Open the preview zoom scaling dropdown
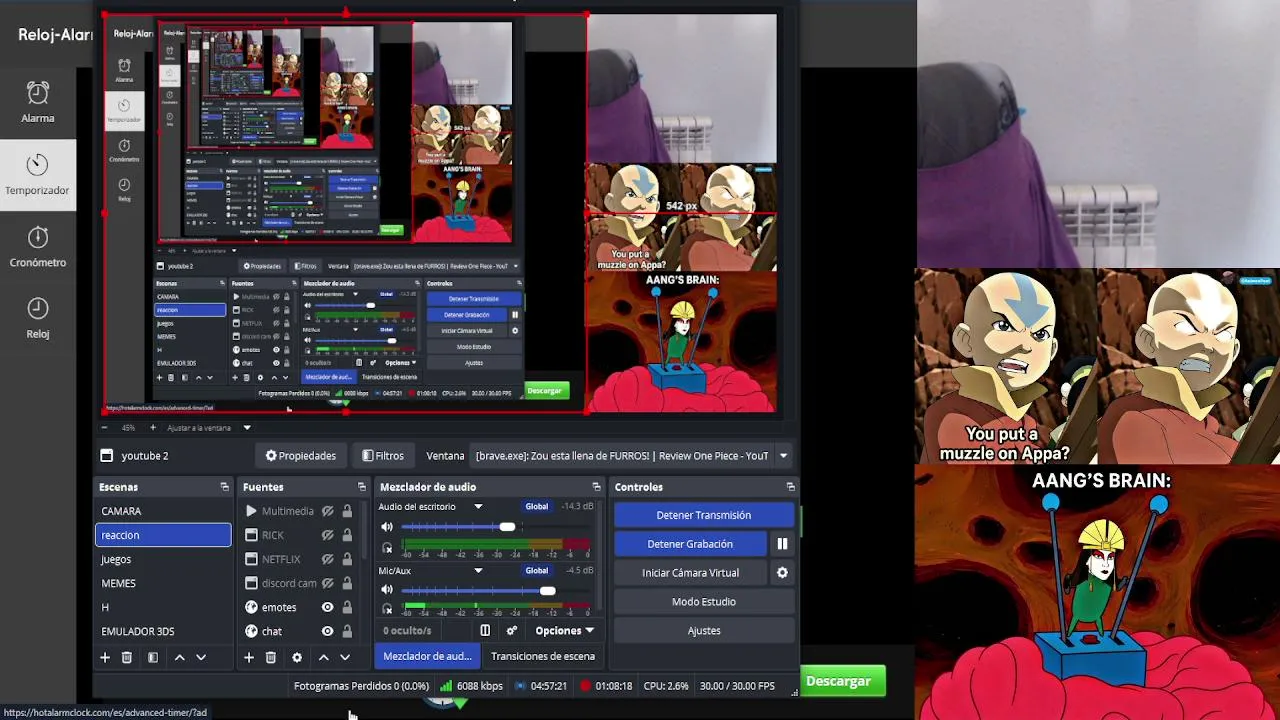Screen dimensions: 1280x720 point(246,428)
